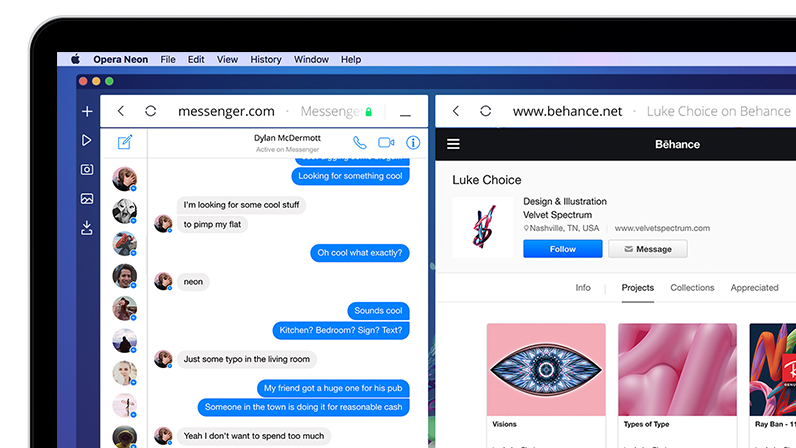Click the Behance logo in header
Screen dimensions: 796x448
tap(677, 144)
